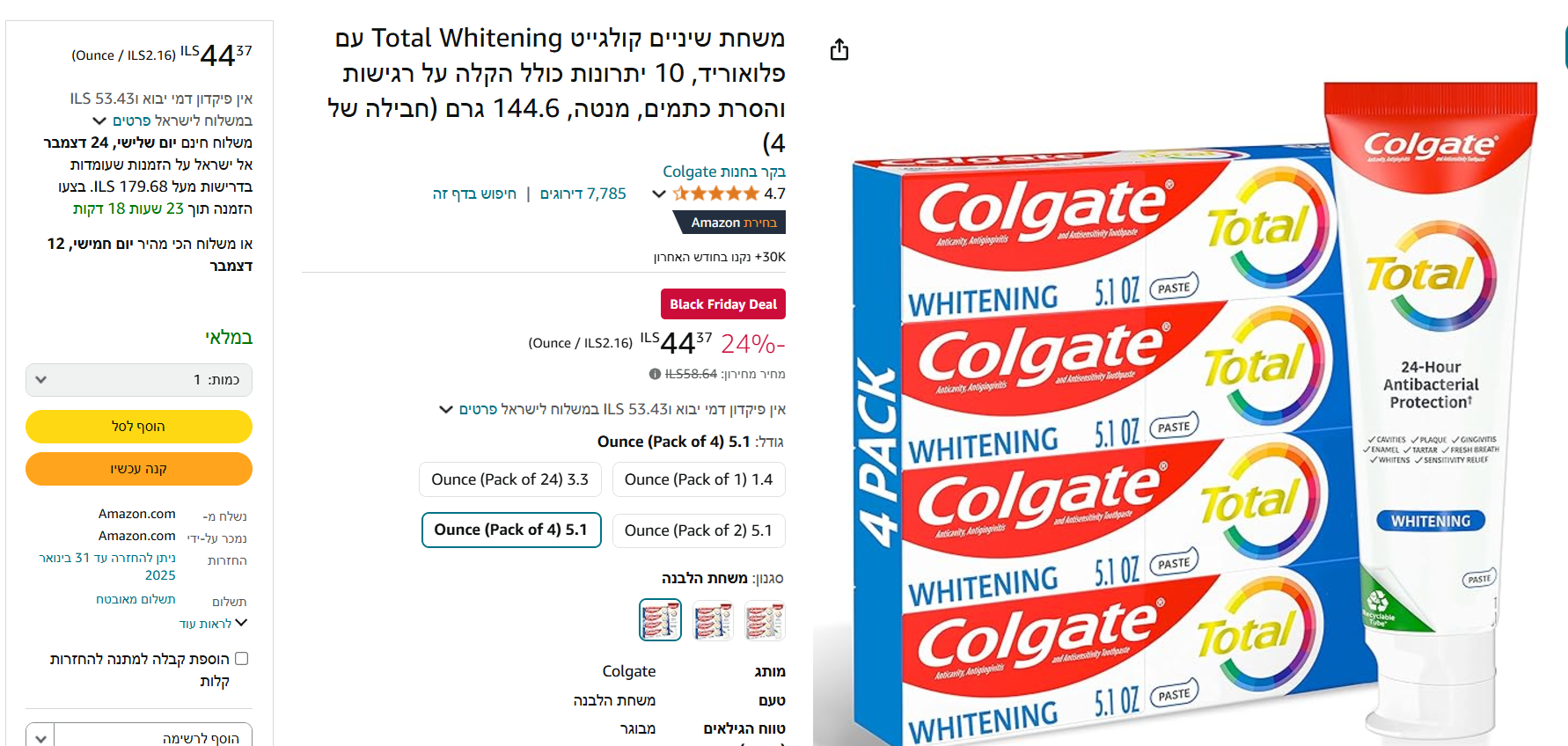Click the orange buy now button
1568x746 pixels.
click(x=139, y=469)
